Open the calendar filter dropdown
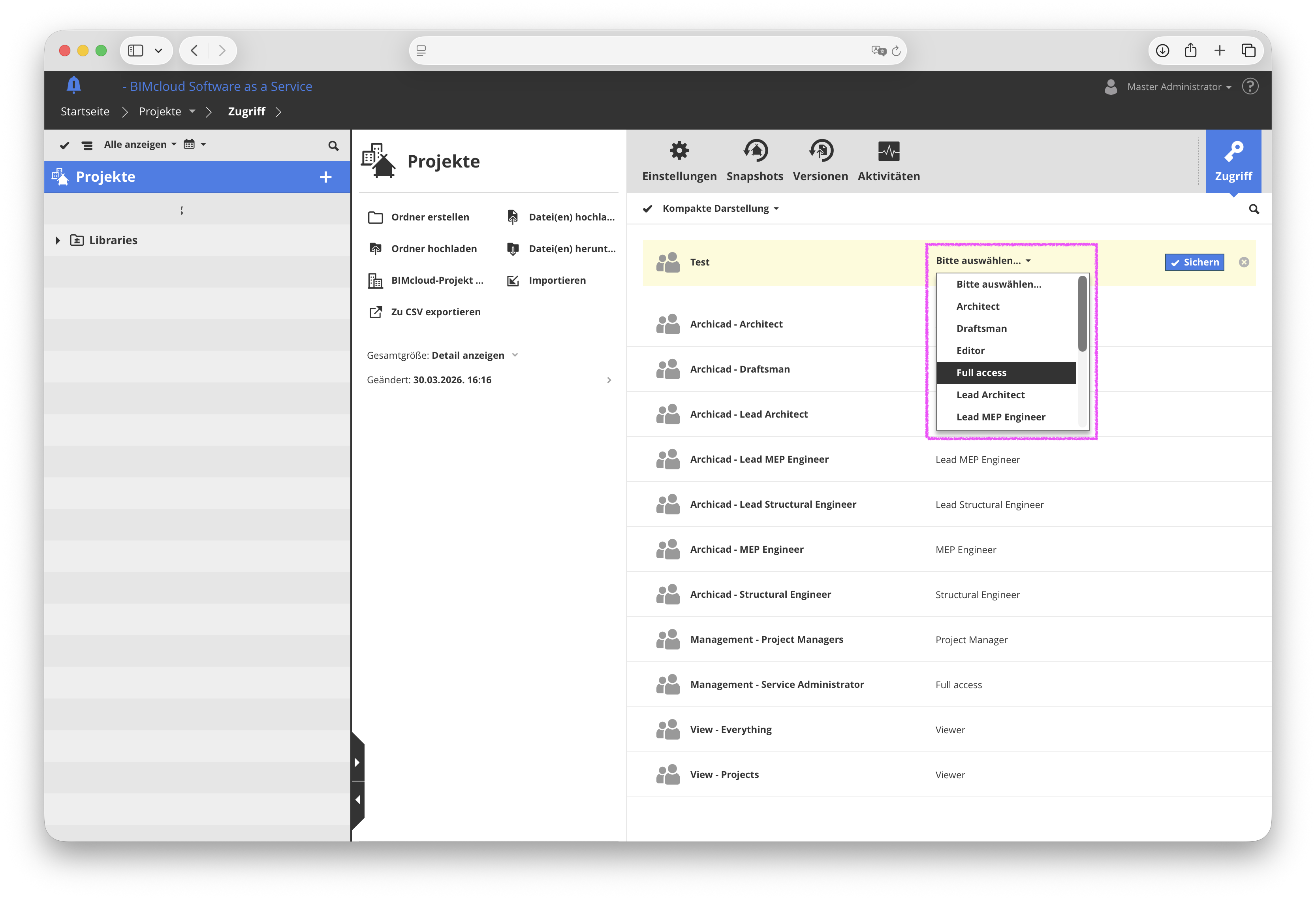Screen dimensions: 1316x900 (x=194, y=144)
